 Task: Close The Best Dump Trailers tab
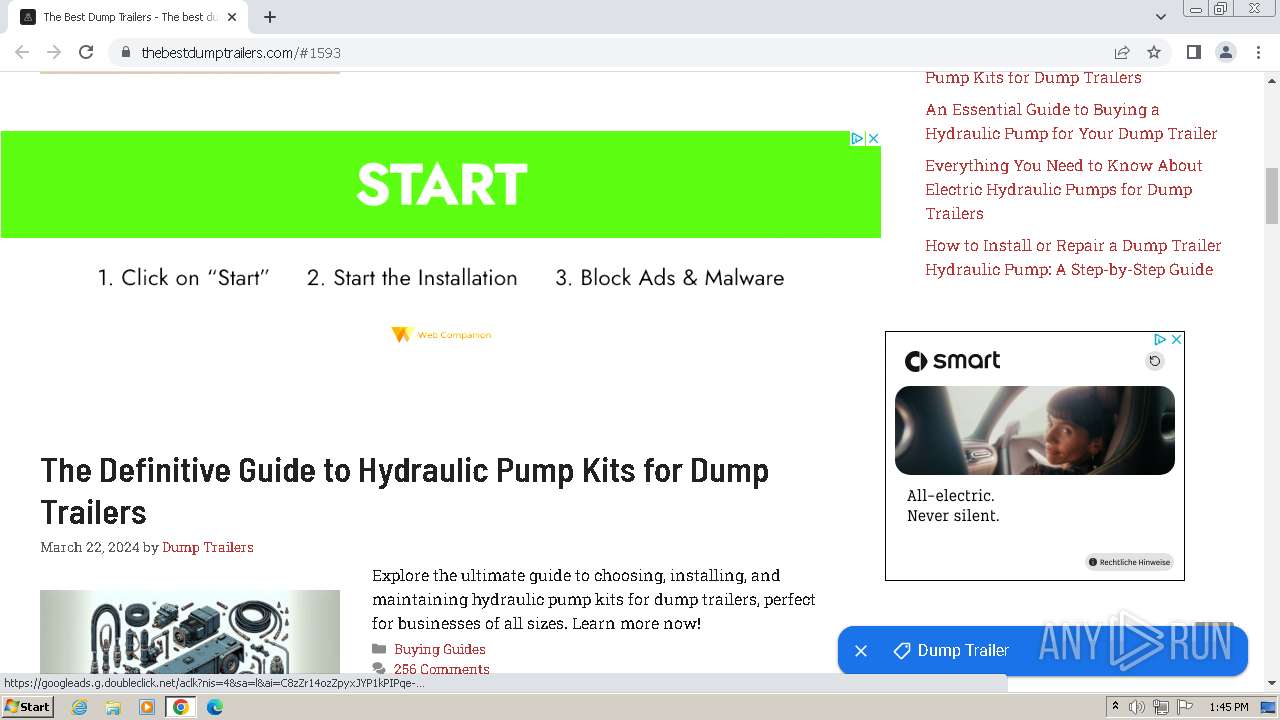click(232, 17)
